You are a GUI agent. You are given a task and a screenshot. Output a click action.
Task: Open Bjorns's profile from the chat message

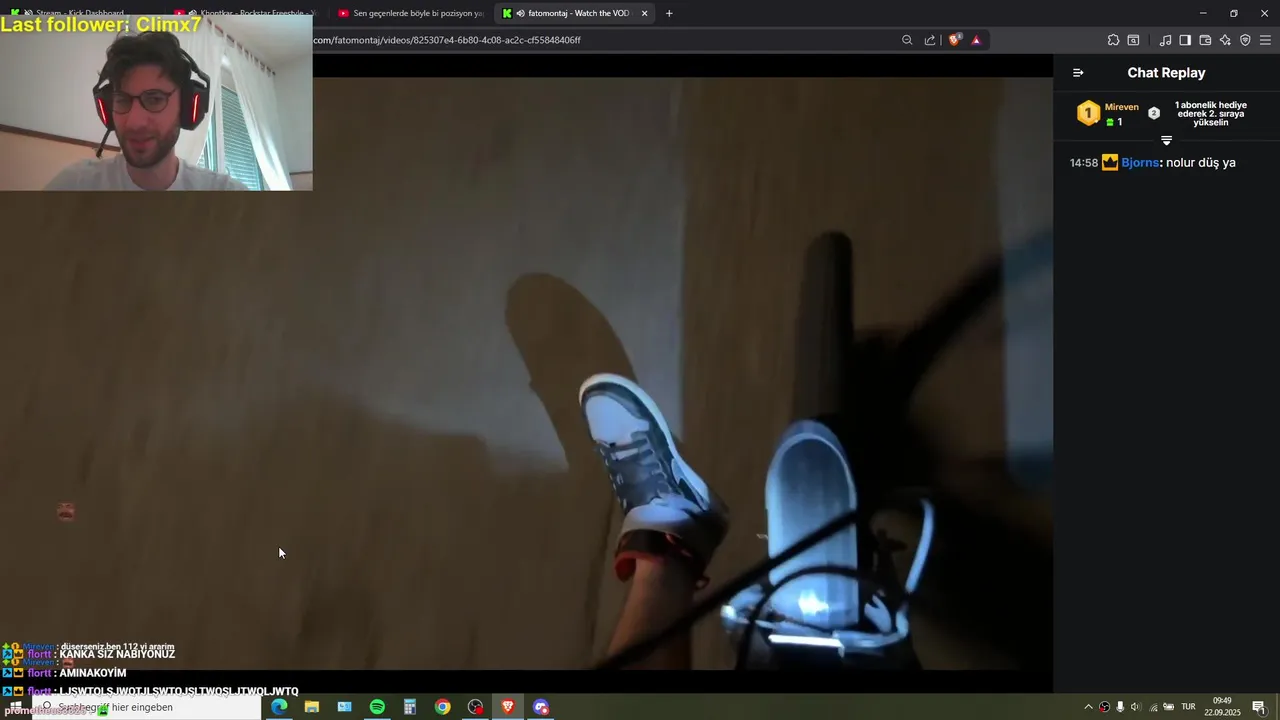(1140, 162)
